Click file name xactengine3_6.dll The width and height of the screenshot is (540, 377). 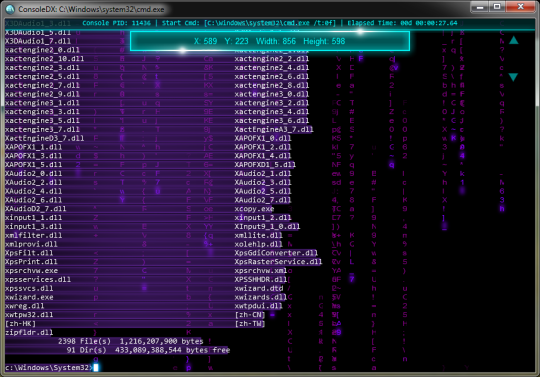pos(272,121)
